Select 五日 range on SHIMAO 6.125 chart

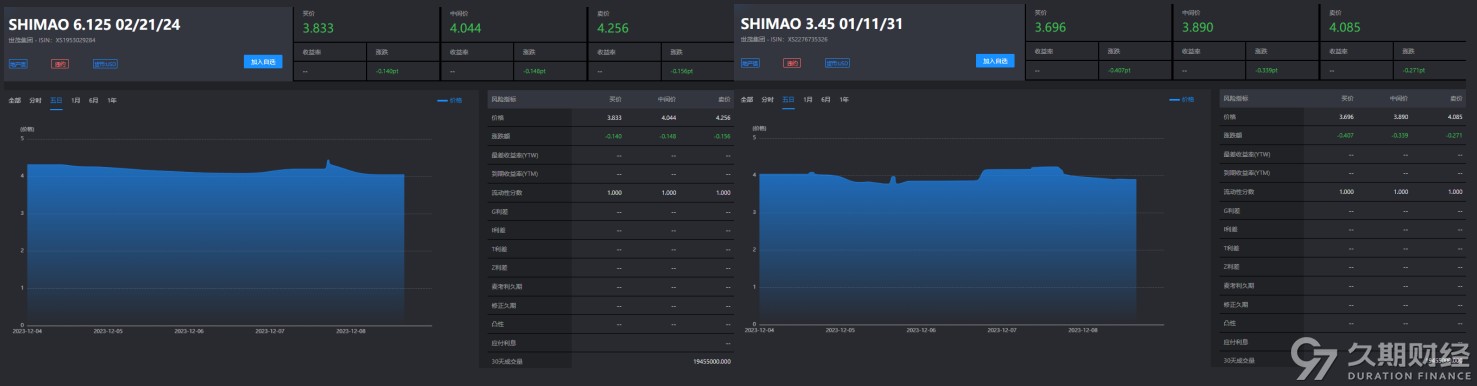click(56, 100)
